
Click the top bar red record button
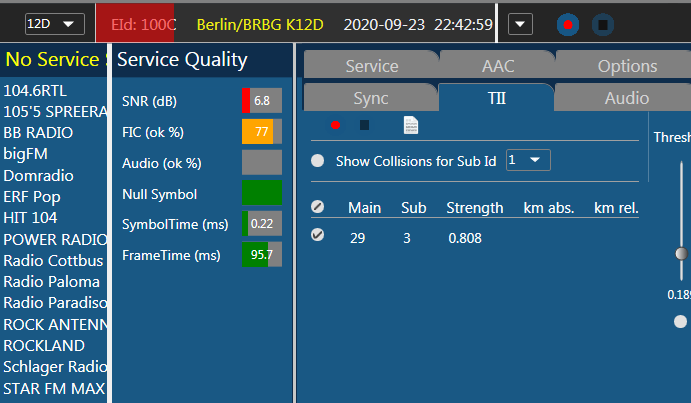click(568, 23)
